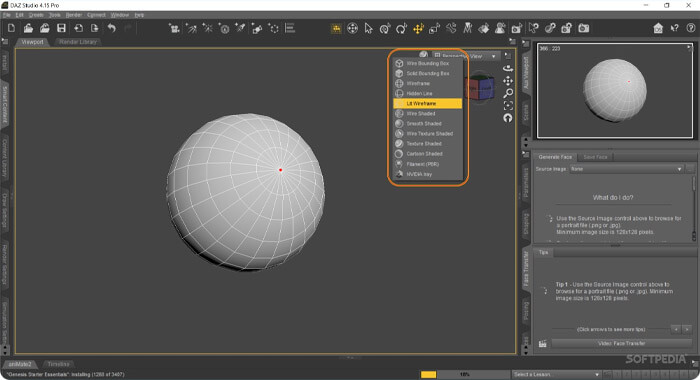
Task: Choose Wireframe draw style
Action: click(428, 84)
